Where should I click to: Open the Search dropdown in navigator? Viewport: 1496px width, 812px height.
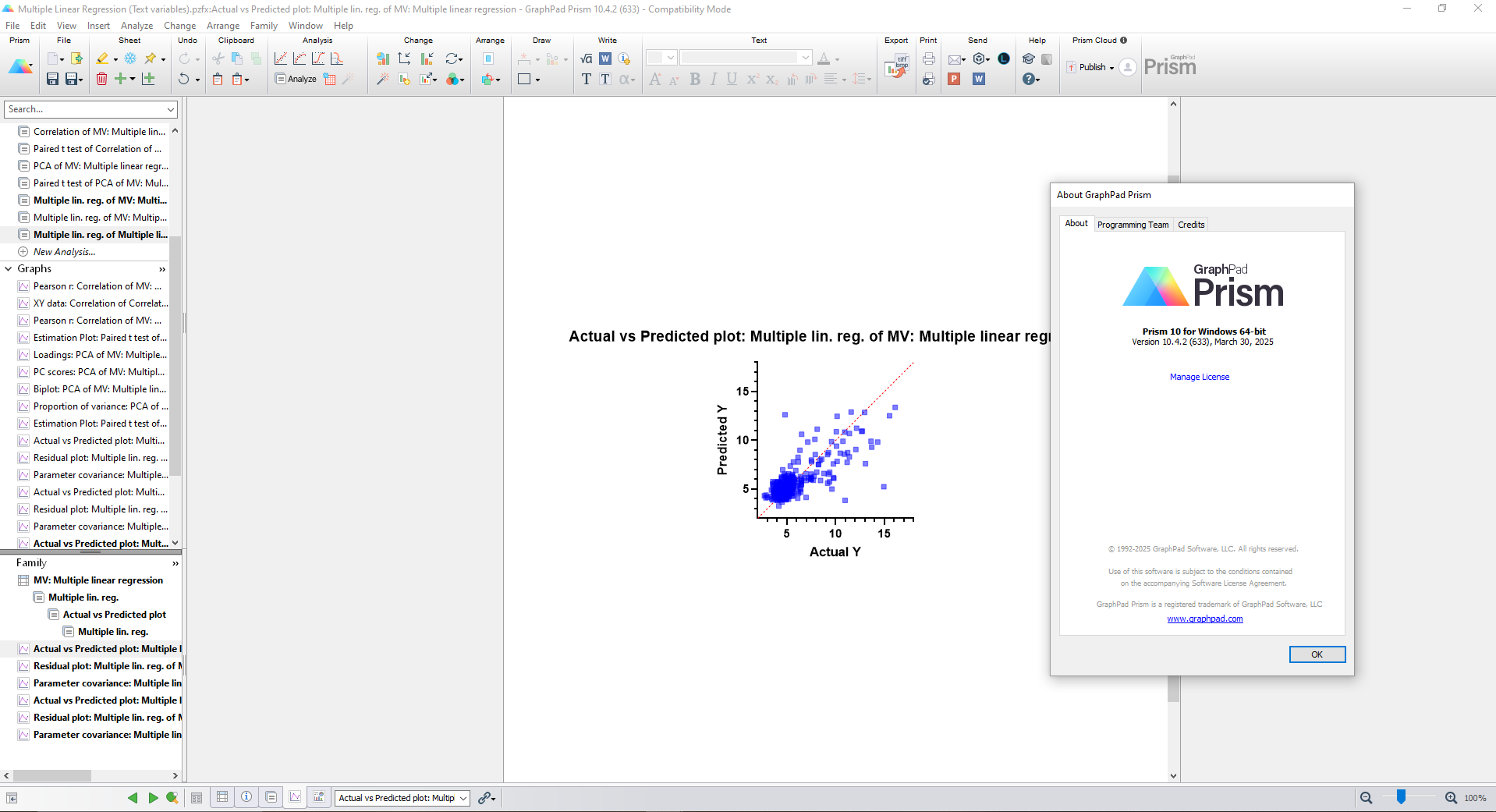coord(170,109)
